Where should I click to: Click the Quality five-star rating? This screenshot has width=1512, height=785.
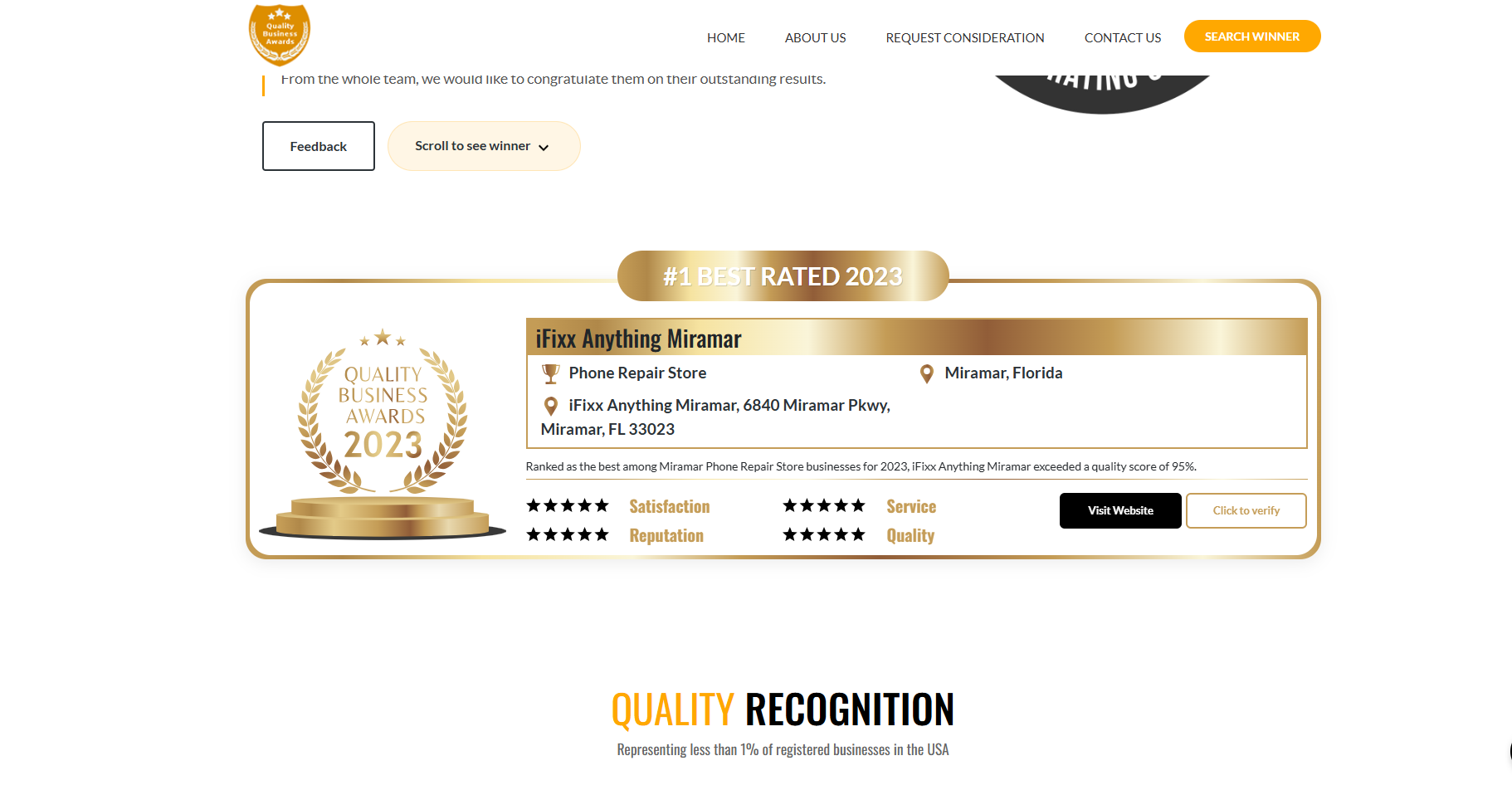pyautogui.click(x=824, y=535)
